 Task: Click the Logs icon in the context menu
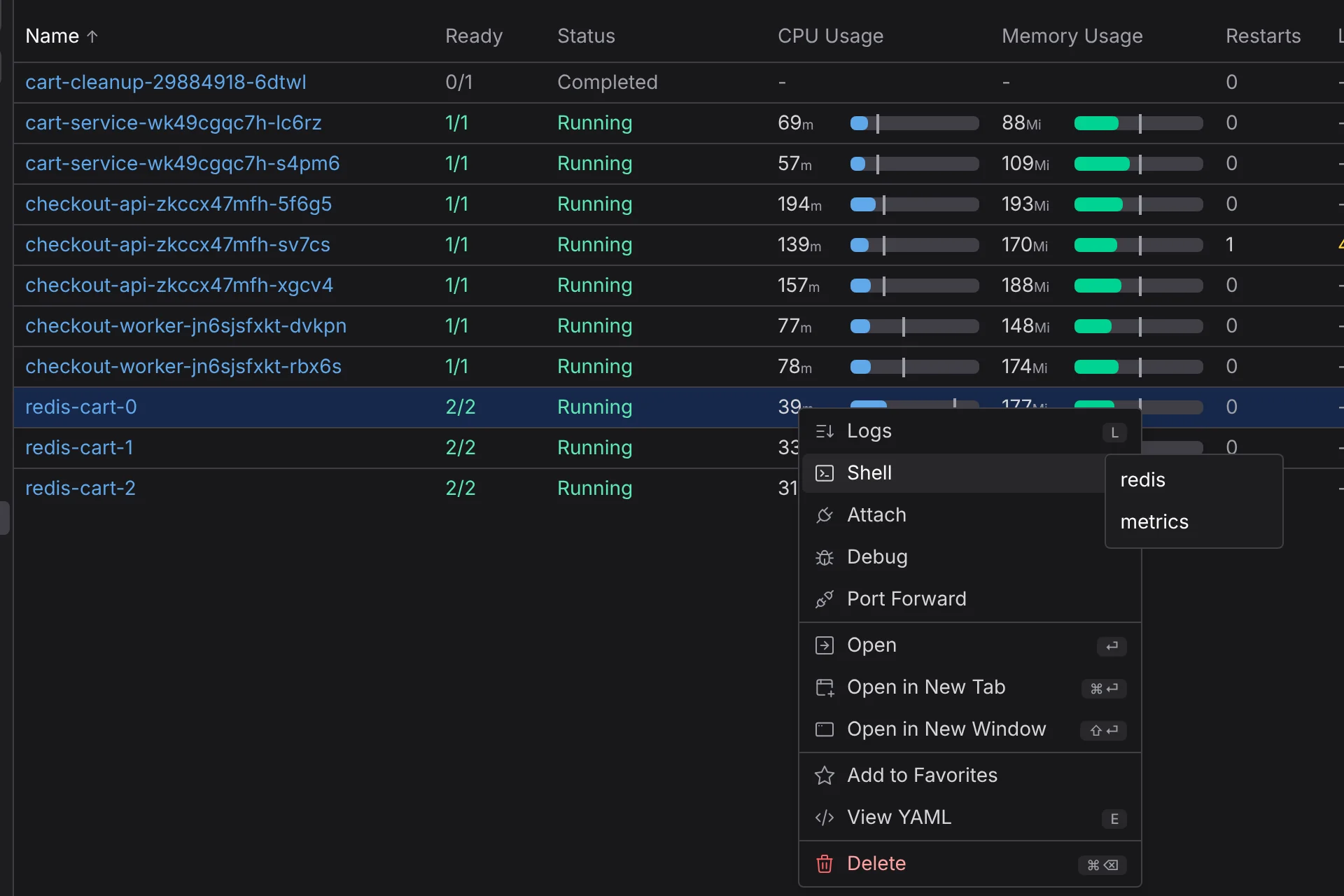(x=825, y=431)
